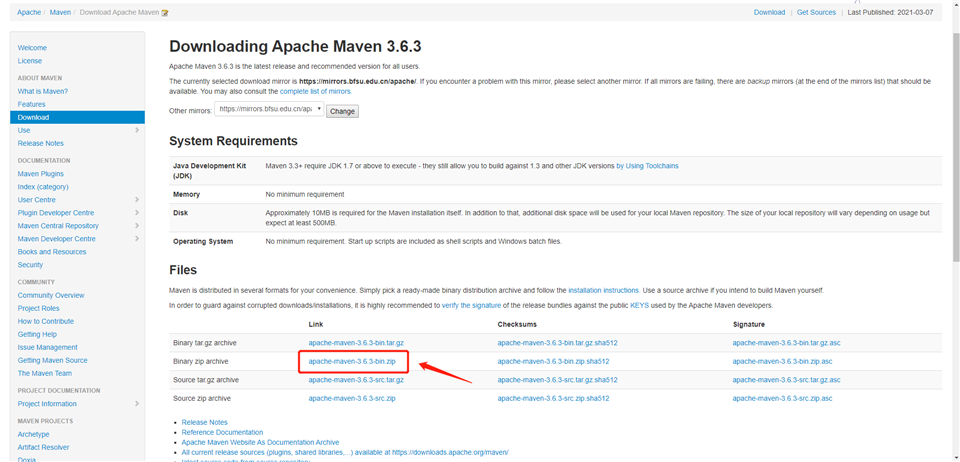Open Release Notes link in the bullet list
960x462 pixels.
point(204,422)
